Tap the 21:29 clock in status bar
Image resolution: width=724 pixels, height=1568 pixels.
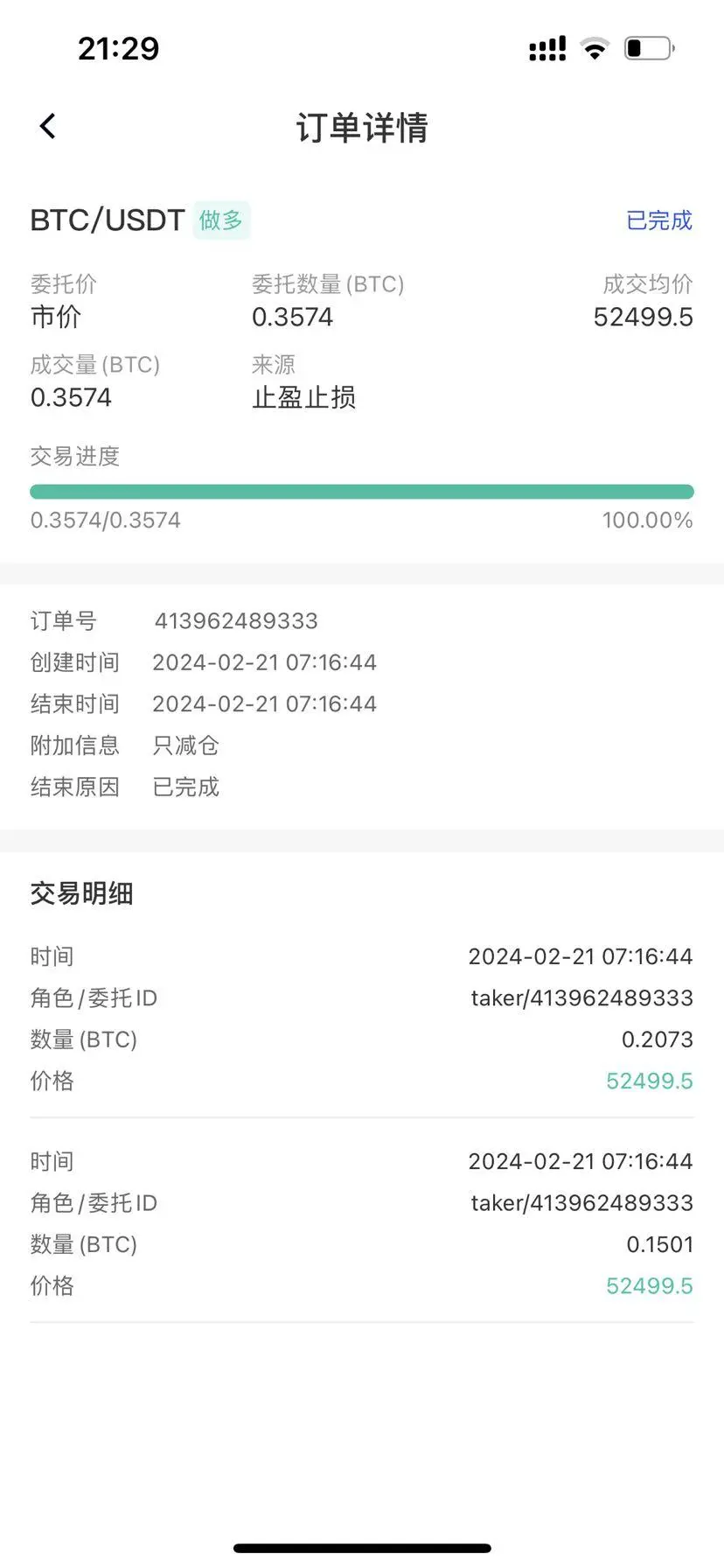pos(118,48)
